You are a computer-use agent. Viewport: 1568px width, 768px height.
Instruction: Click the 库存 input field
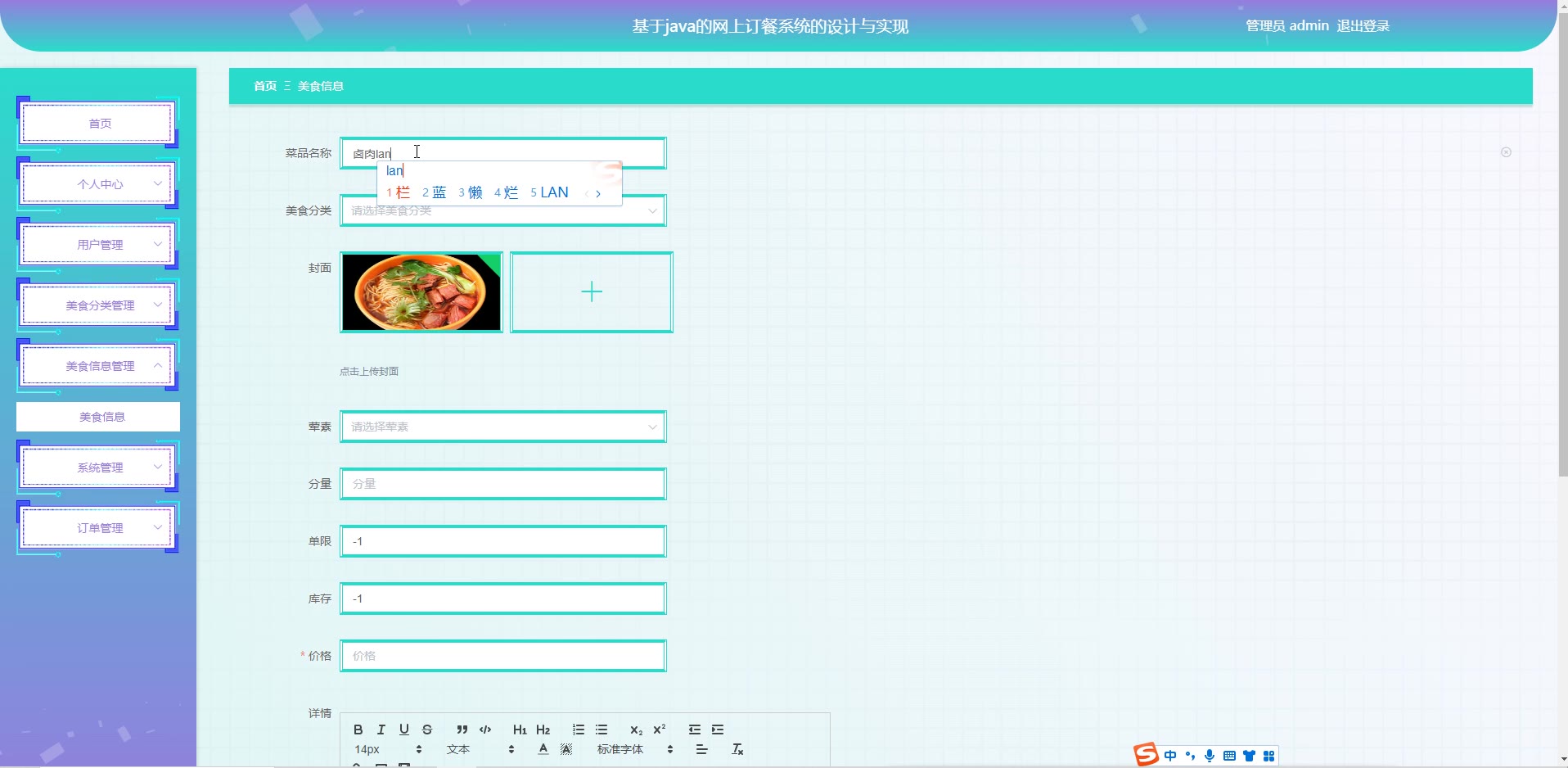click(x=503, y=599)
